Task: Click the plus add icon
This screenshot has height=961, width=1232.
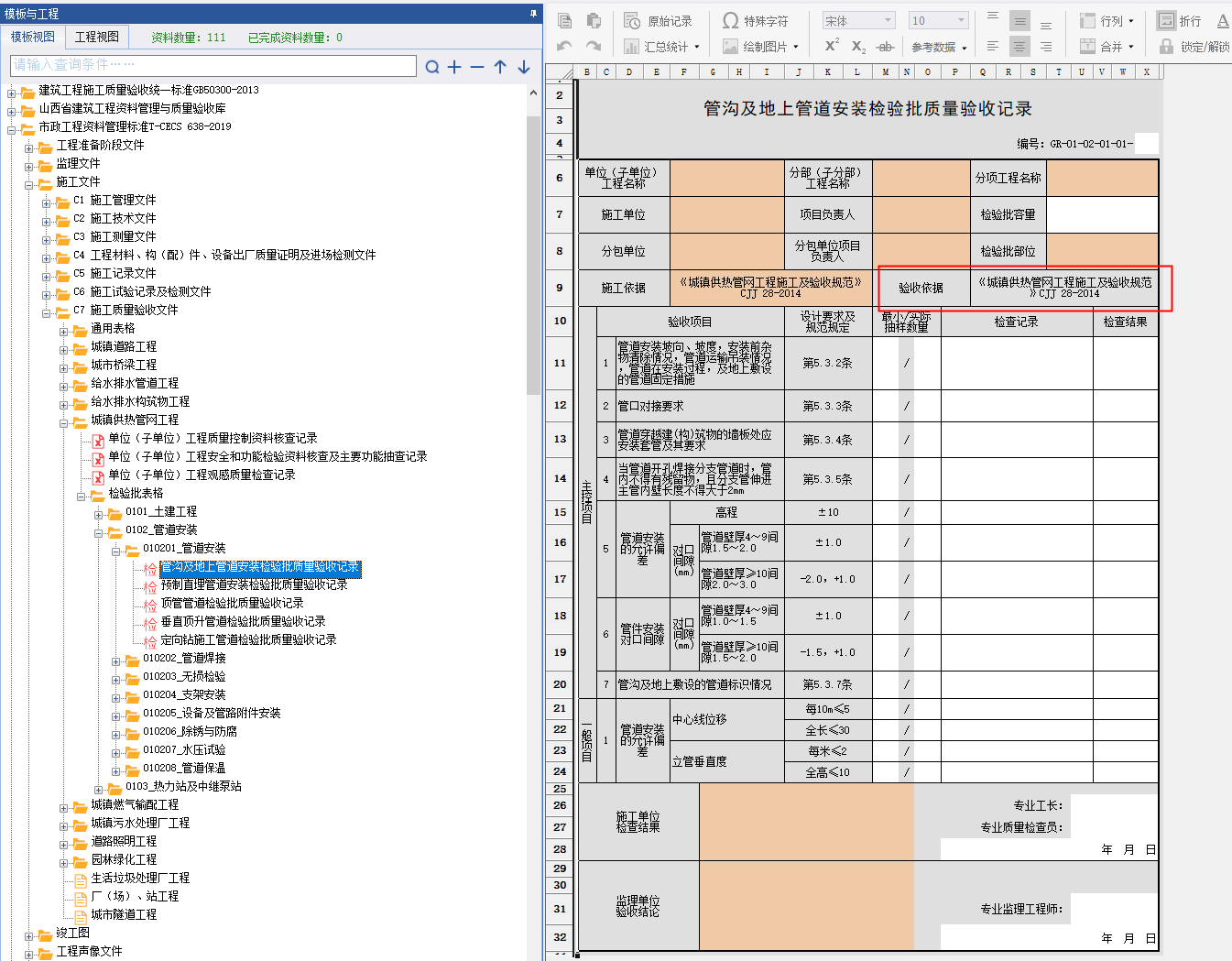Action: click(x=454, y=66)
